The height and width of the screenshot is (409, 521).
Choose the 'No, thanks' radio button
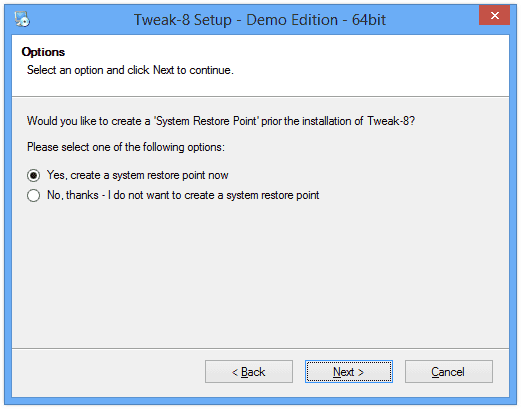(34, 195)
